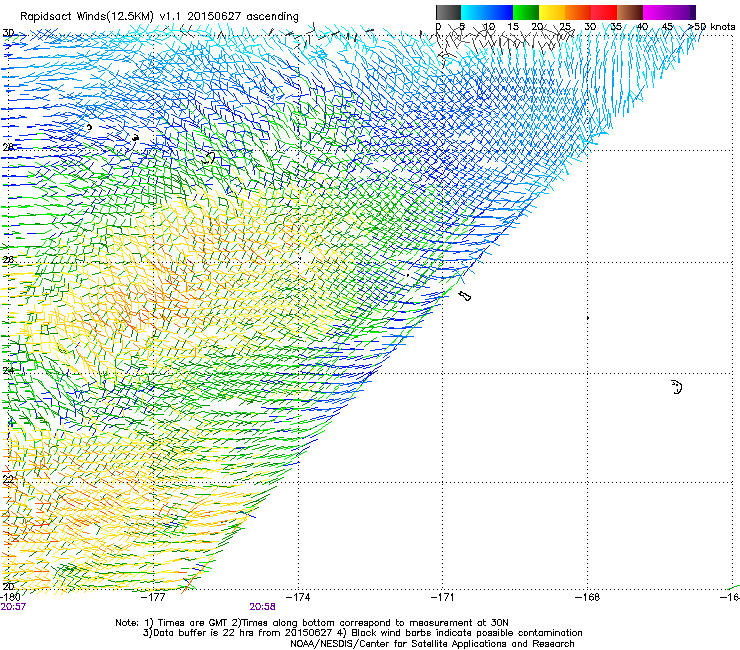Click the latitude label '22' on the left axis
The width and height of the screenshot is (740, 650).
coord(8,479)
